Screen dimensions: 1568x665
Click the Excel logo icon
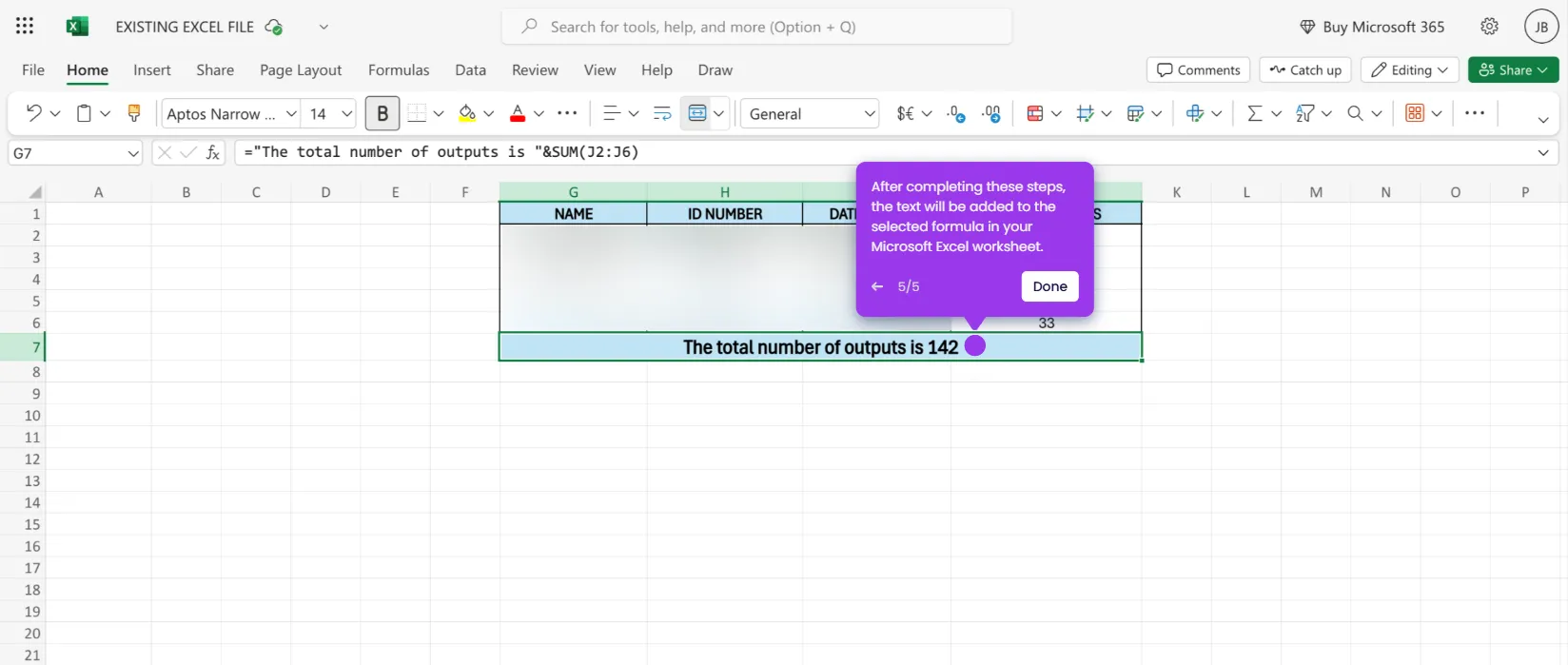coord(77,27)
